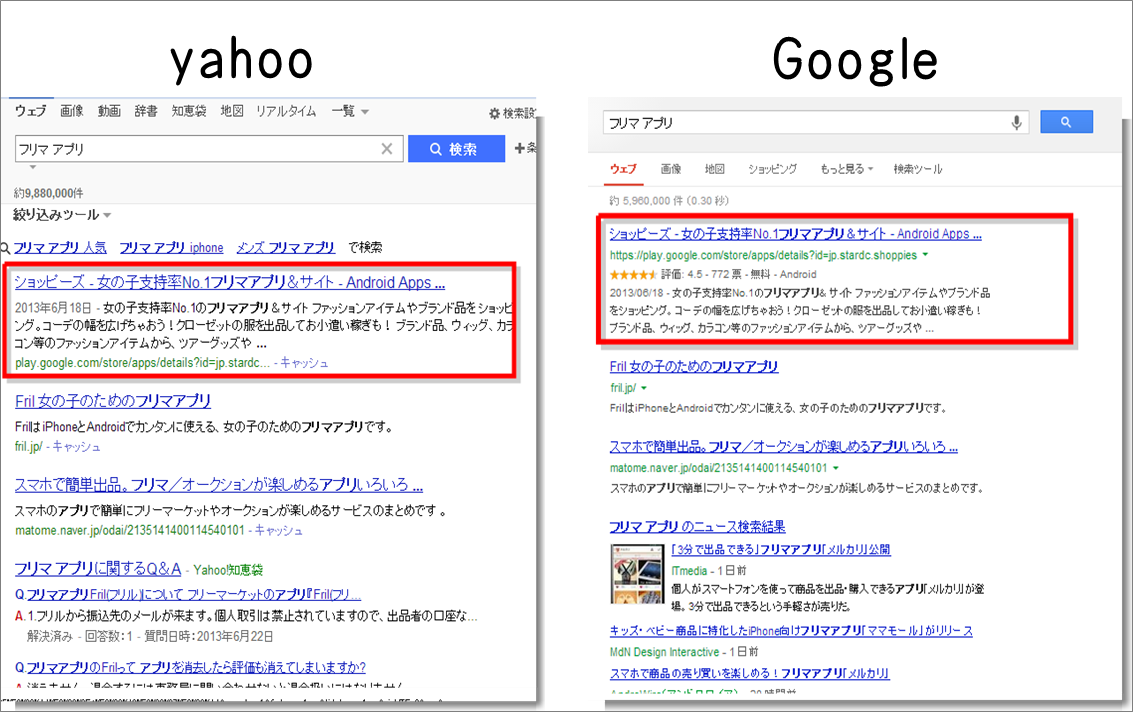Click the Google microphone voice search icon
1133x712 pixels.
1016,123
